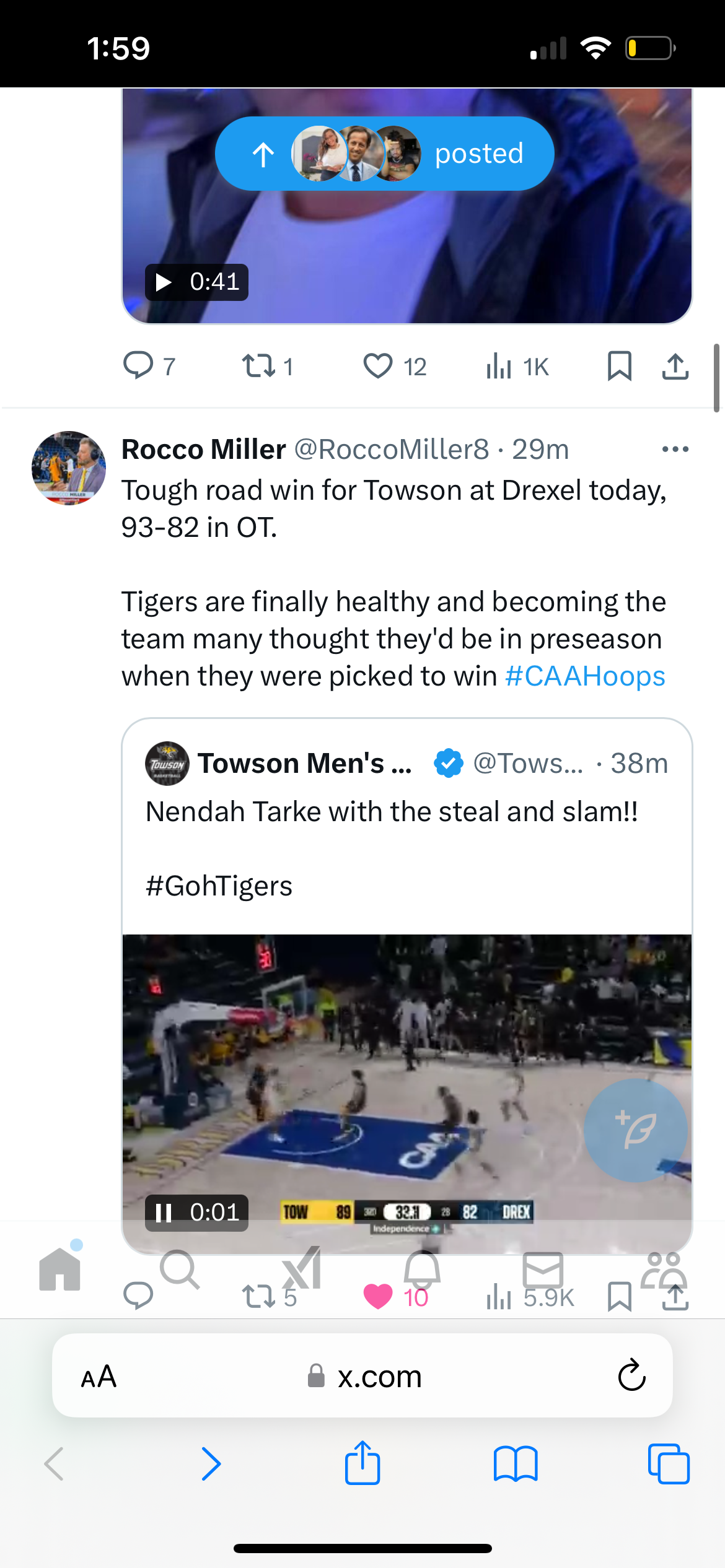Open Safari's AA page settings menu
Screen dimensions: 725x1568
pyautogui.click(x=99, y=1376)
